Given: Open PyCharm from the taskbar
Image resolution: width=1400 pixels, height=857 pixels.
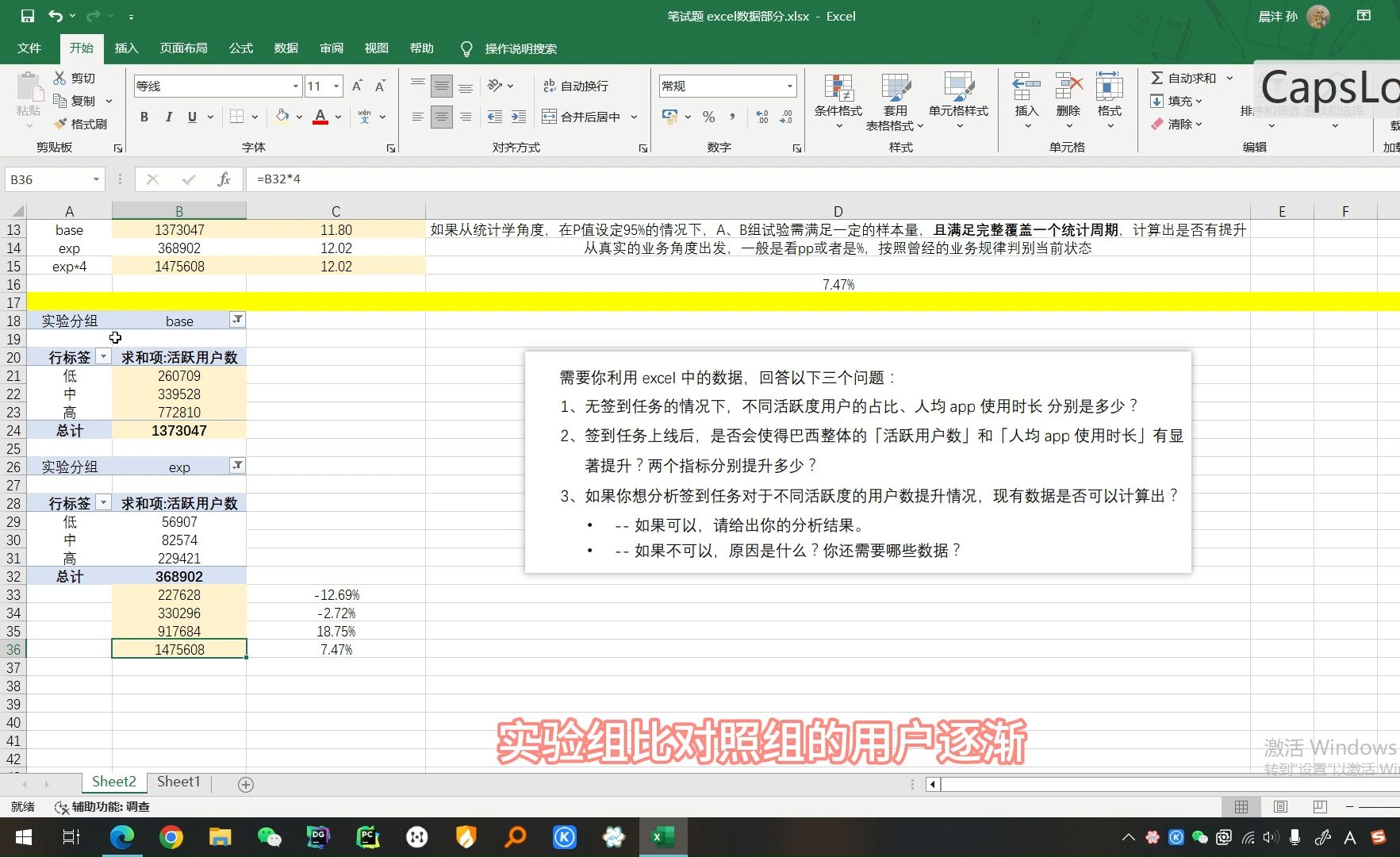Looking at the screenshot, I should 367,837.
